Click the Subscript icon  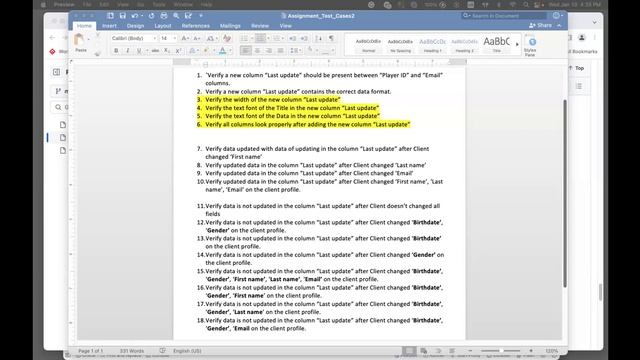pos(167,51)
